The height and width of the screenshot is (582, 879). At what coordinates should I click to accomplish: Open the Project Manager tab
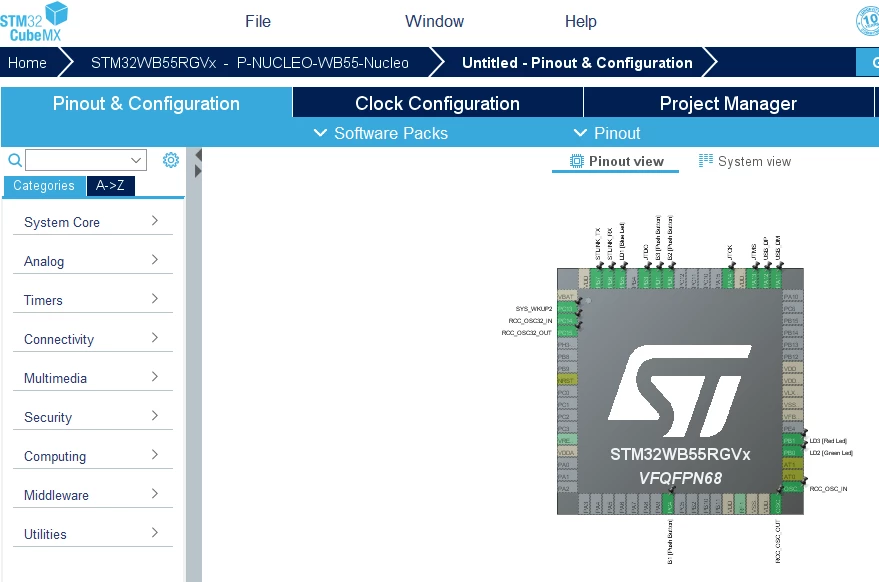pos(728,103)
